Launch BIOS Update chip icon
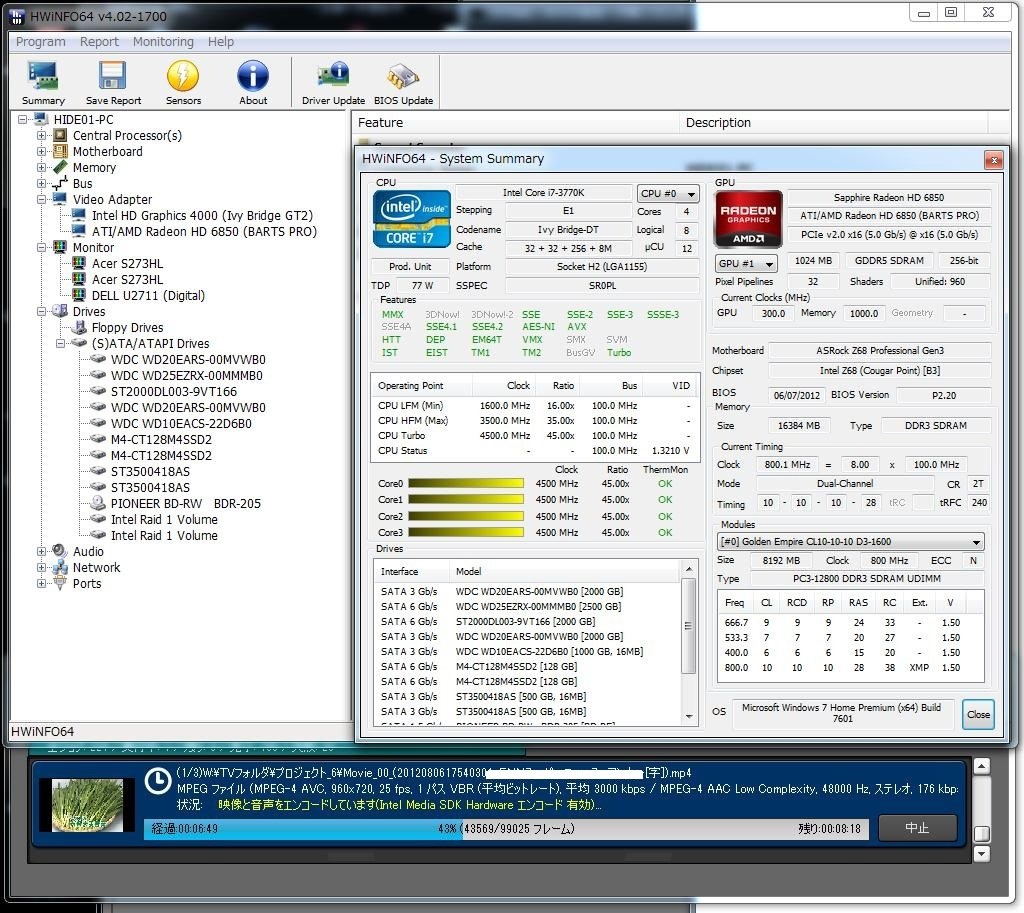1024x913 pixels. [x=403, y=76]
